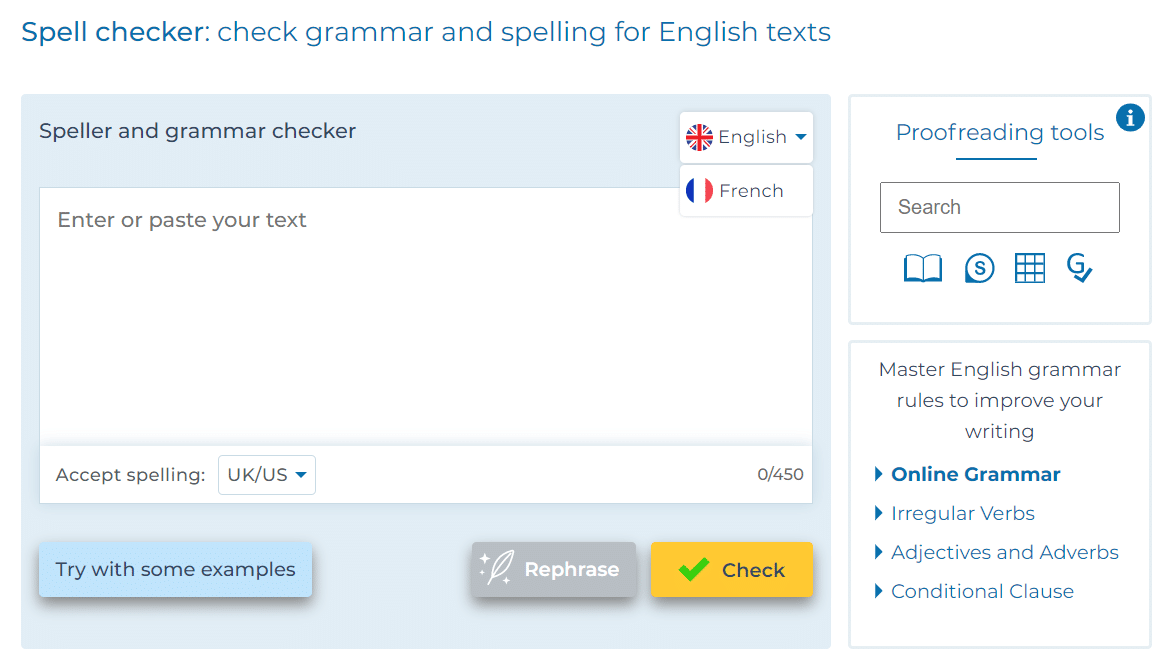Click the British flag language icon

[698, 136]
